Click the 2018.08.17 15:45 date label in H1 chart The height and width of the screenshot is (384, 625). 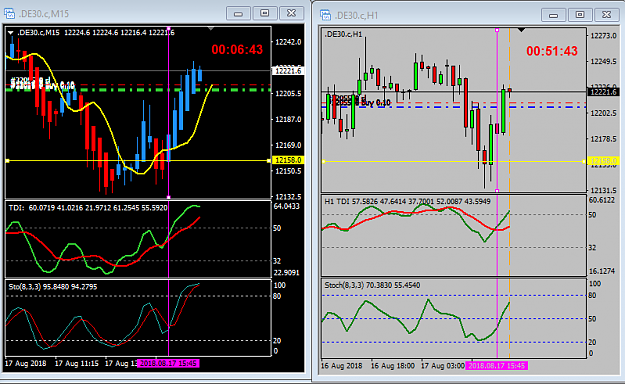tap(496, 366)
